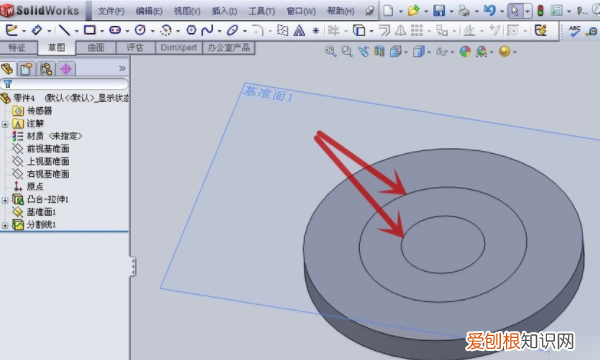Open the Circle tool dropdown arrow
Screen dimensions: 600x360
(x=152, y=31)
